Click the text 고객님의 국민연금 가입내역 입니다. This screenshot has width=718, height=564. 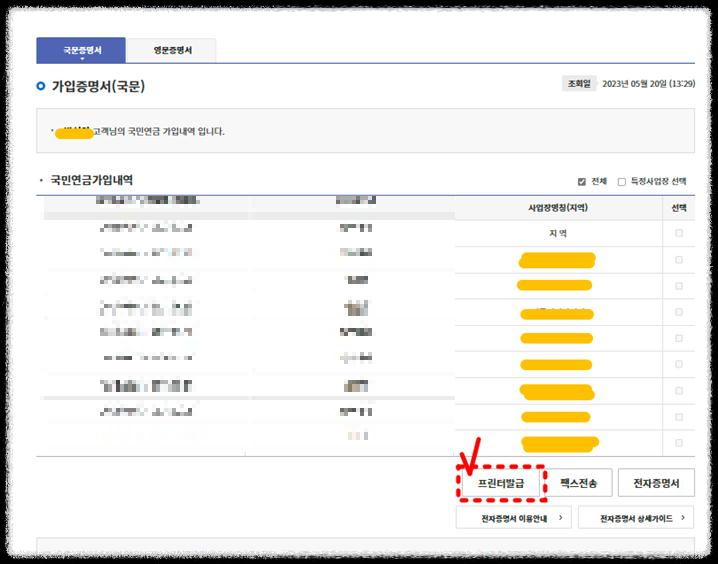point(159,132)
